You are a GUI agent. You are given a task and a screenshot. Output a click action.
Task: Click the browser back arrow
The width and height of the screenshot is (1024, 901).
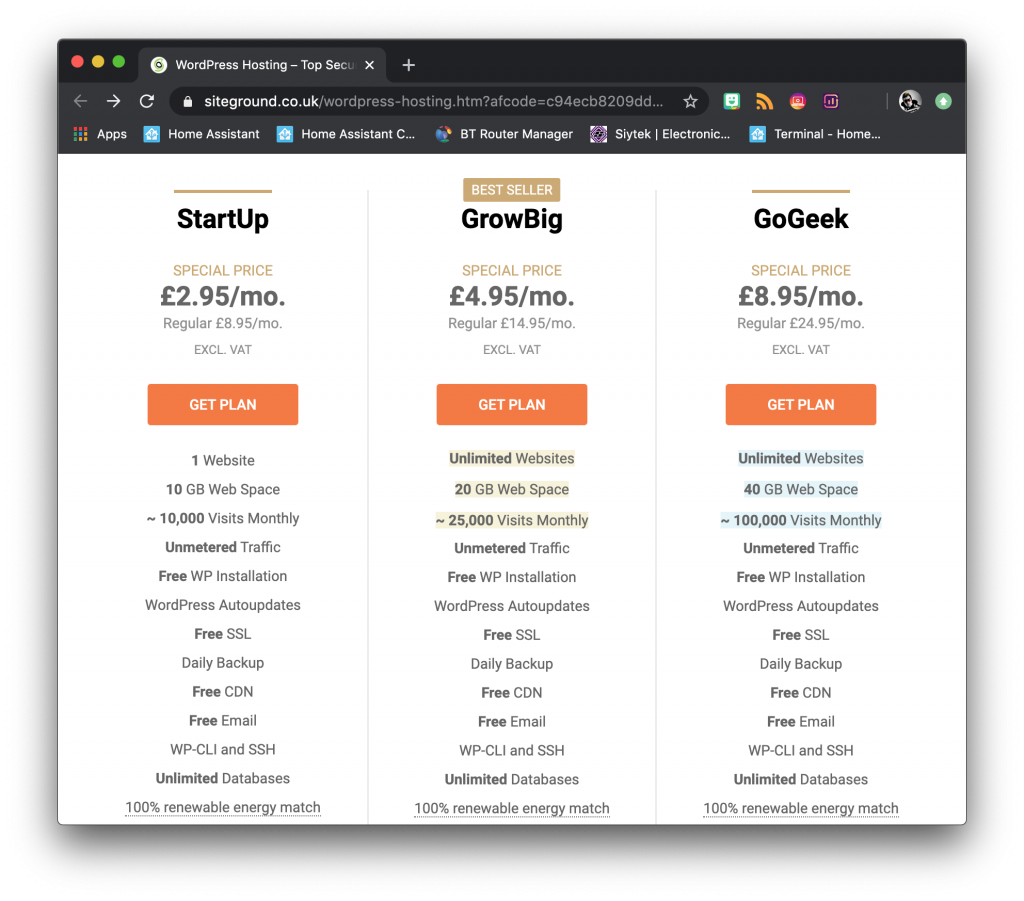click(x=81, y=101)
